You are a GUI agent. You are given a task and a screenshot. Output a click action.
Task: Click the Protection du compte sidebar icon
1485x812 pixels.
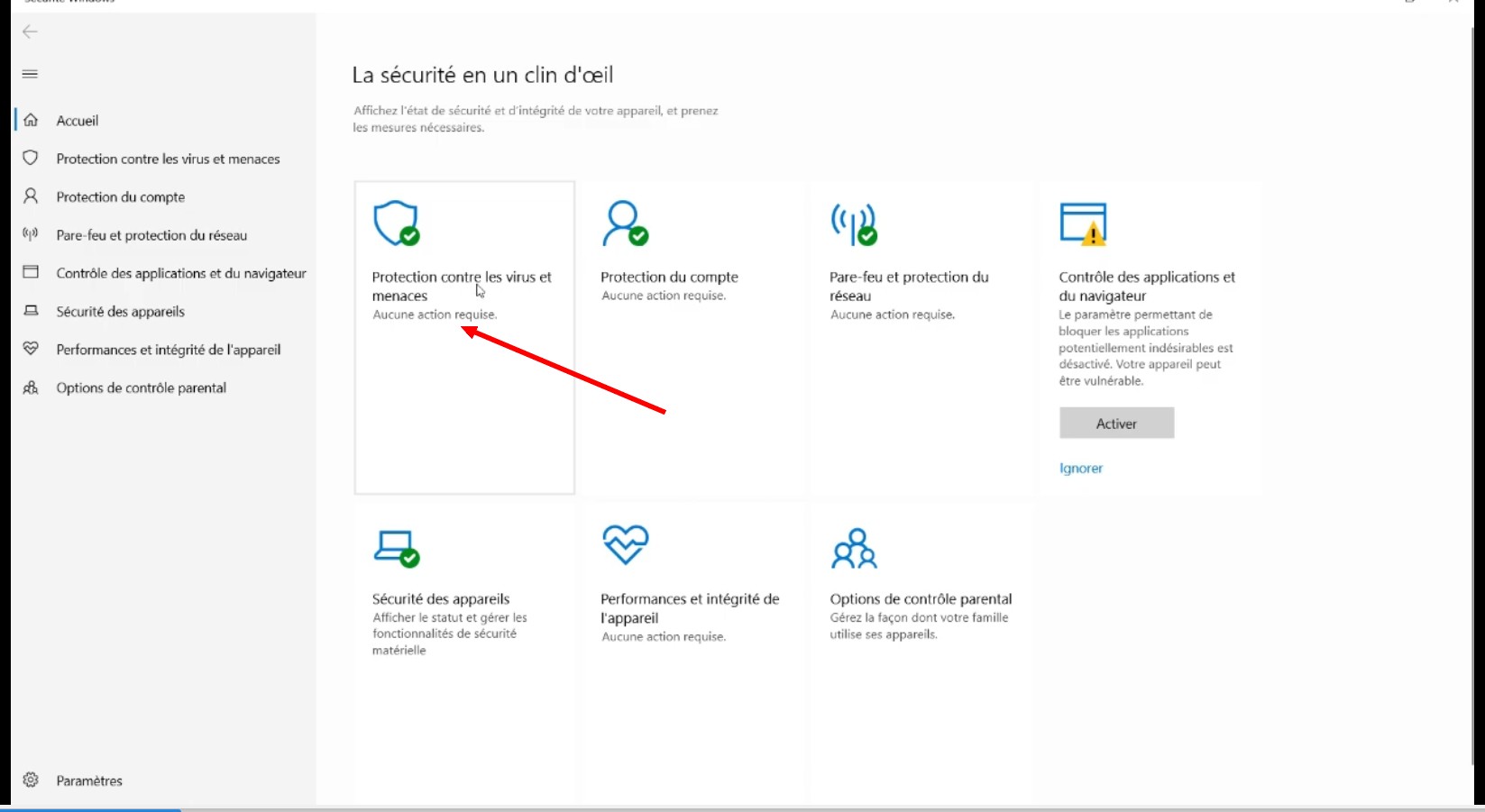(31, 196)
